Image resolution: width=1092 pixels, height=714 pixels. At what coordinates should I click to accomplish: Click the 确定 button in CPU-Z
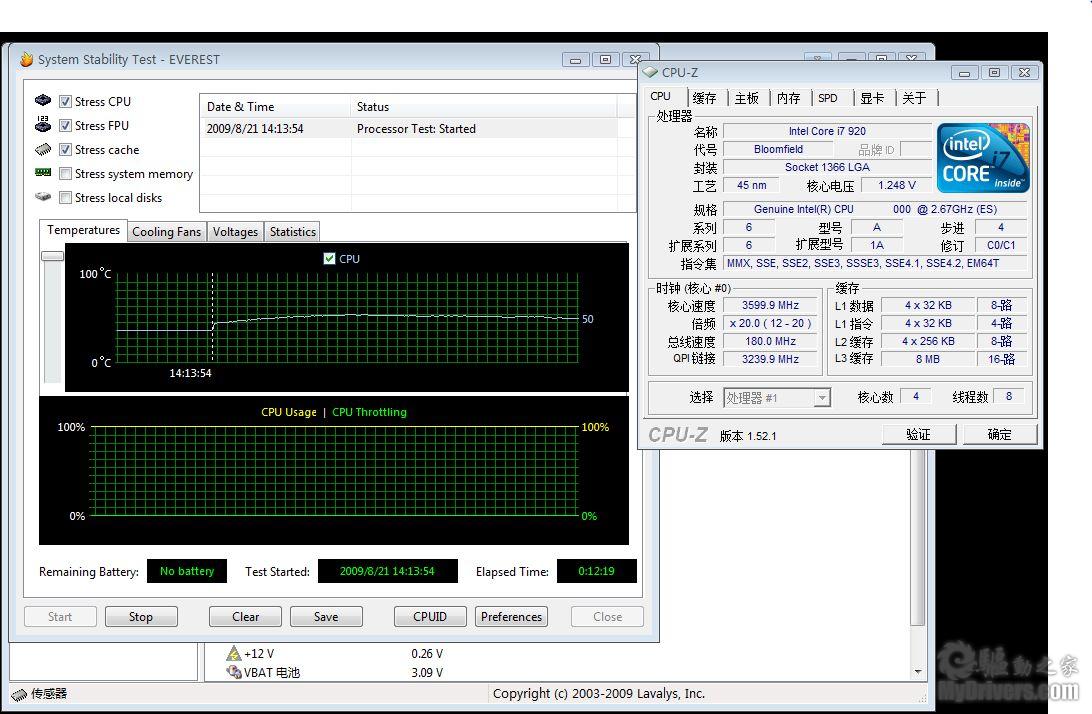999,434
